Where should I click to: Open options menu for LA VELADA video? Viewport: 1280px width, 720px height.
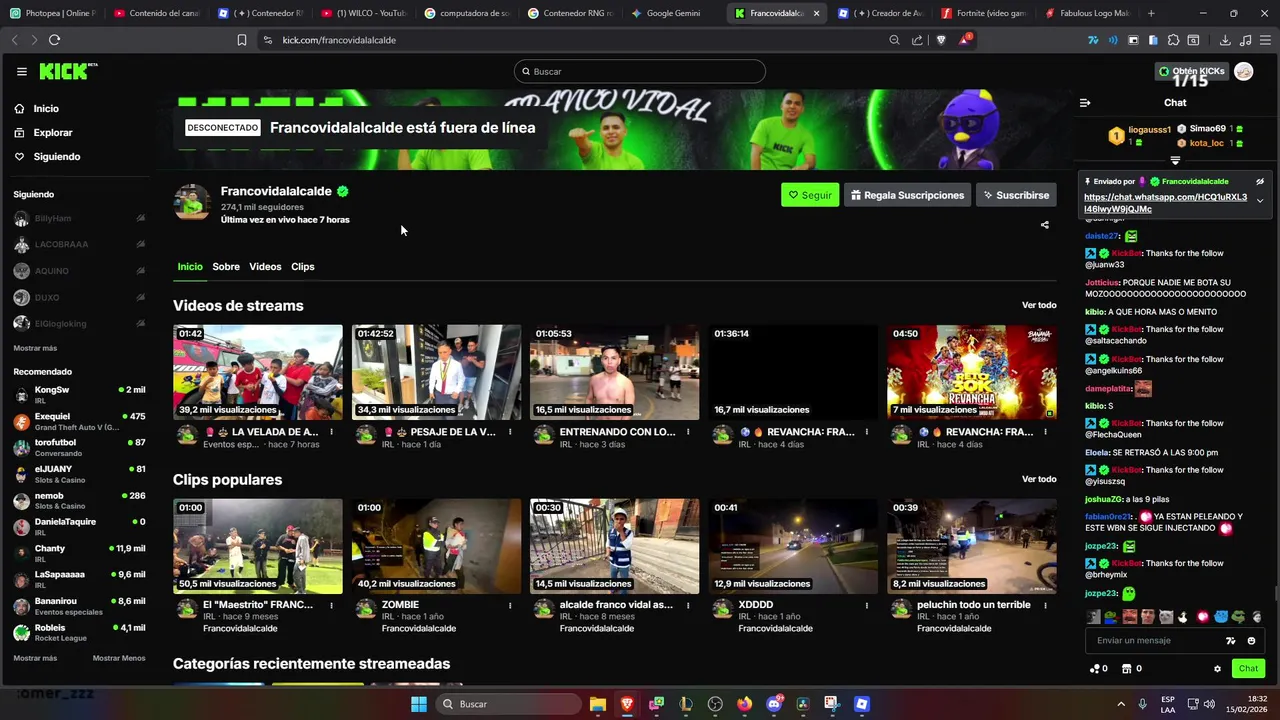pyautogui.click(x=332, y=432)
